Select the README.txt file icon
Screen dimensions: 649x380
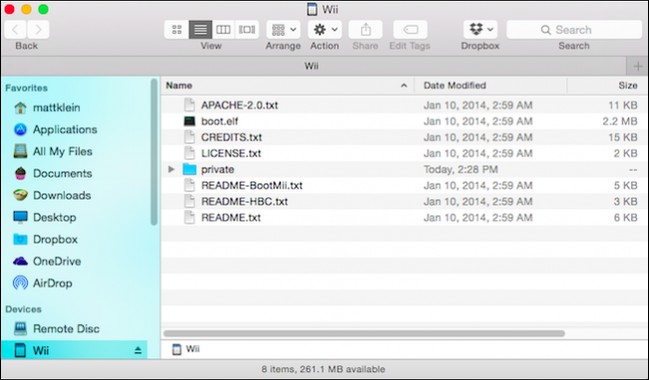189,218
